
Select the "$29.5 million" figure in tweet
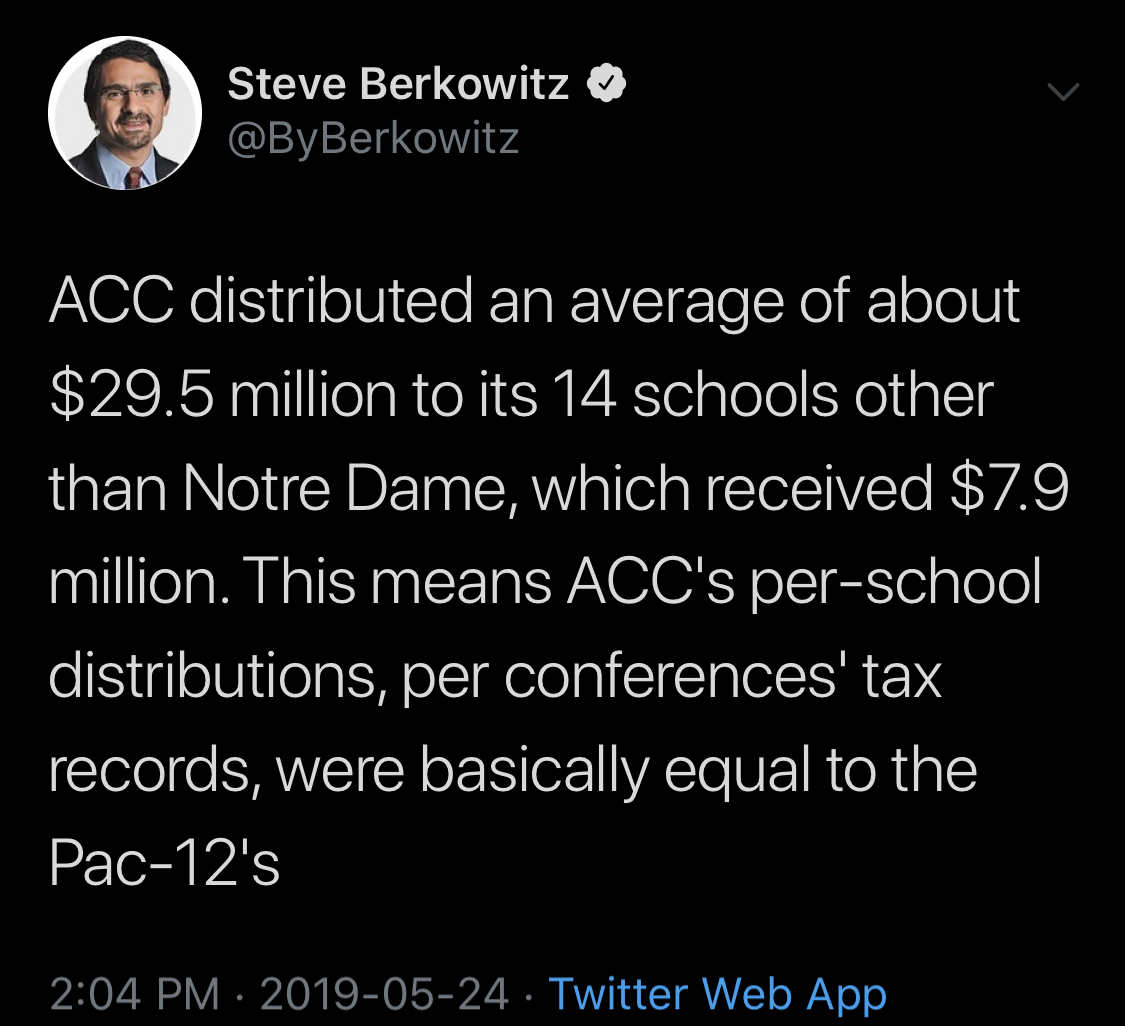(x=223, y=395)
